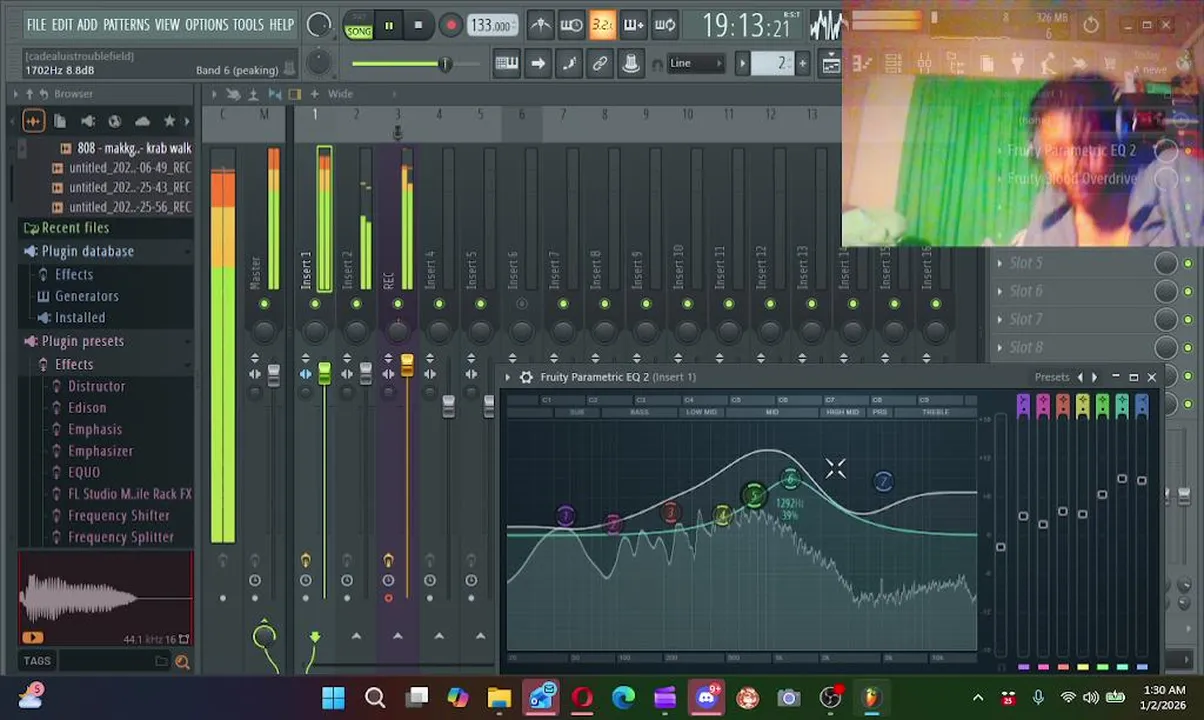Select the link chain icon in toolbar
1204x720 pixels.
click(600, 64)
